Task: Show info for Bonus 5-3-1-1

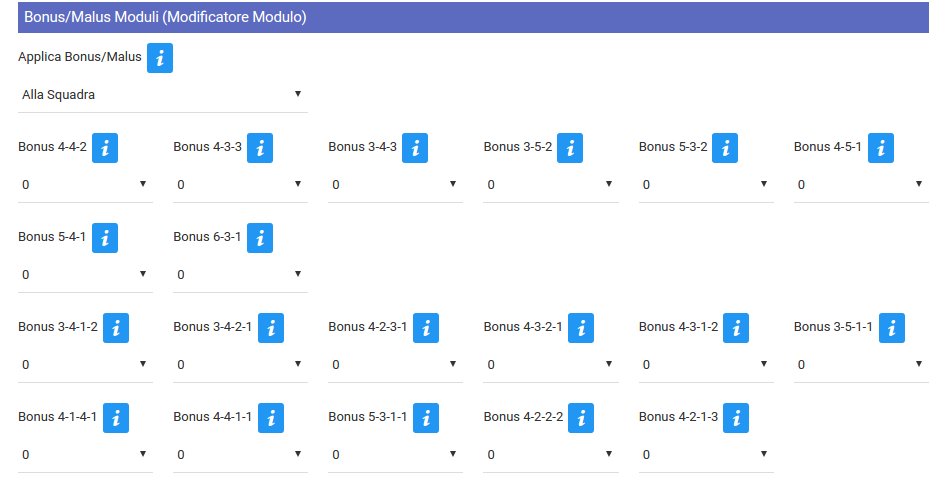Action: pyautogui.click(x=426, y=418)
